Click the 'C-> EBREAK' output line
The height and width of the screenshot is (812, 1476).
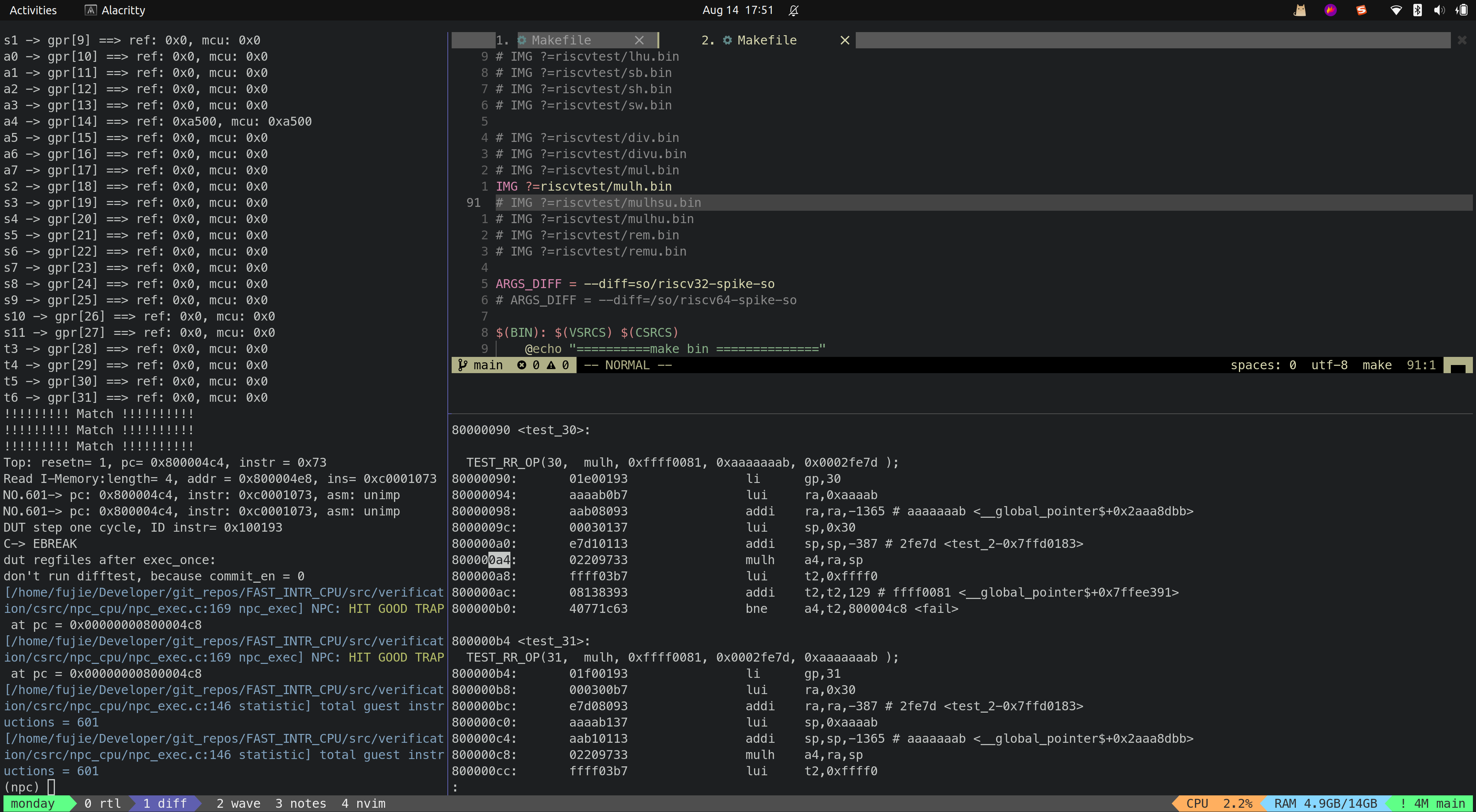point(40,544)
